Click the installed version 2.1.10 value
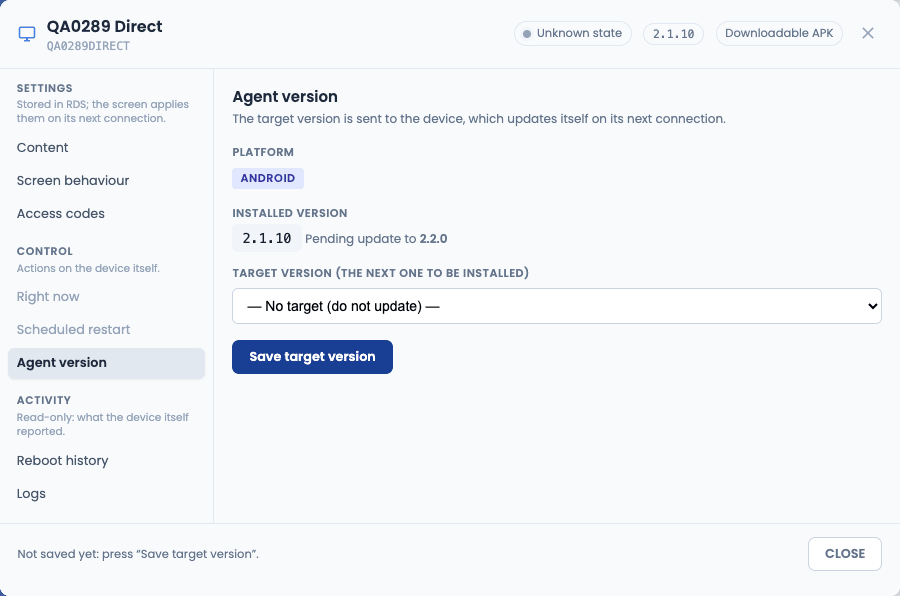 click(267, 238)
